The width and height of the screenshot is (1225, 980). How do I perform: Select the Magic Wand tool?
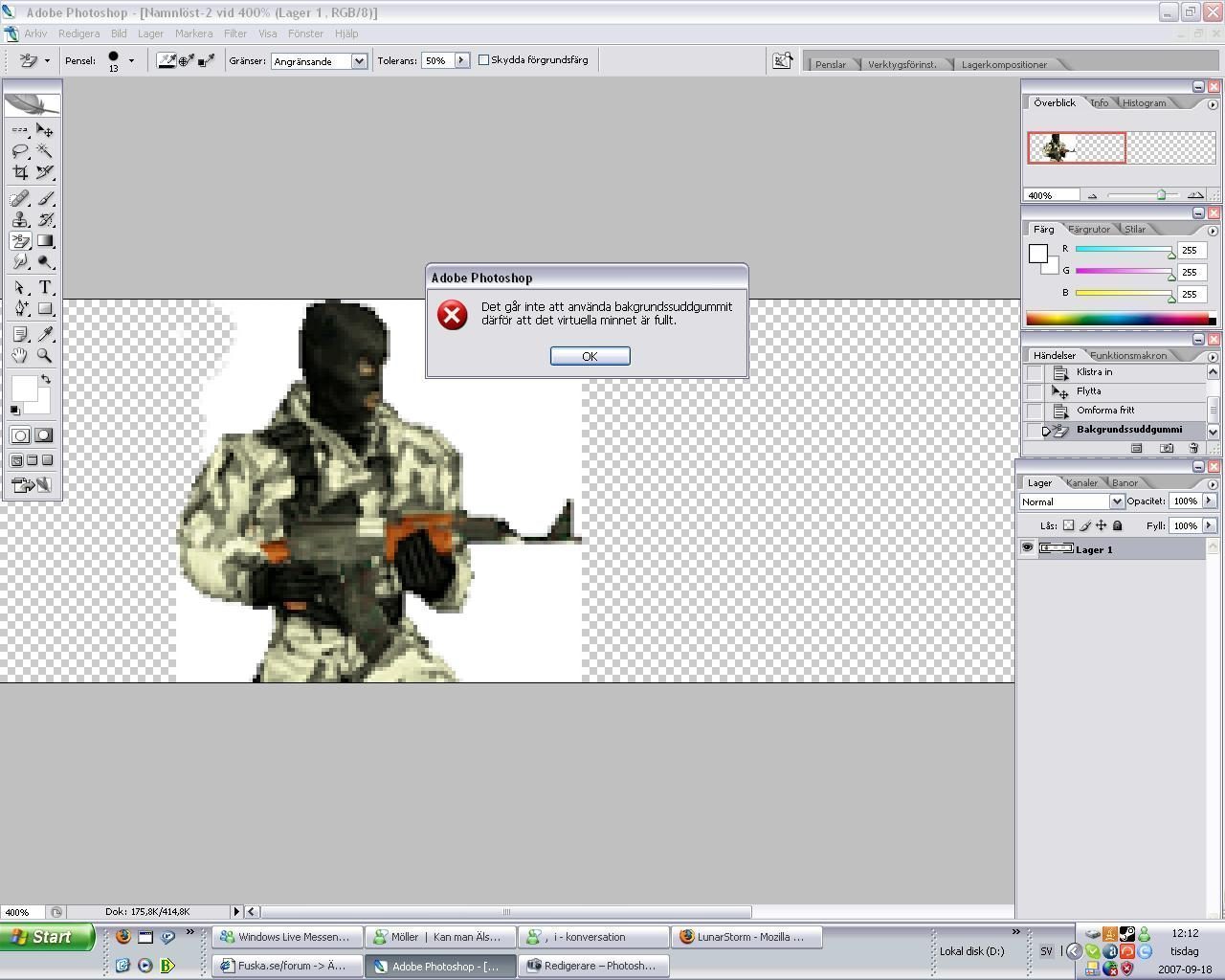click(44, 151)
